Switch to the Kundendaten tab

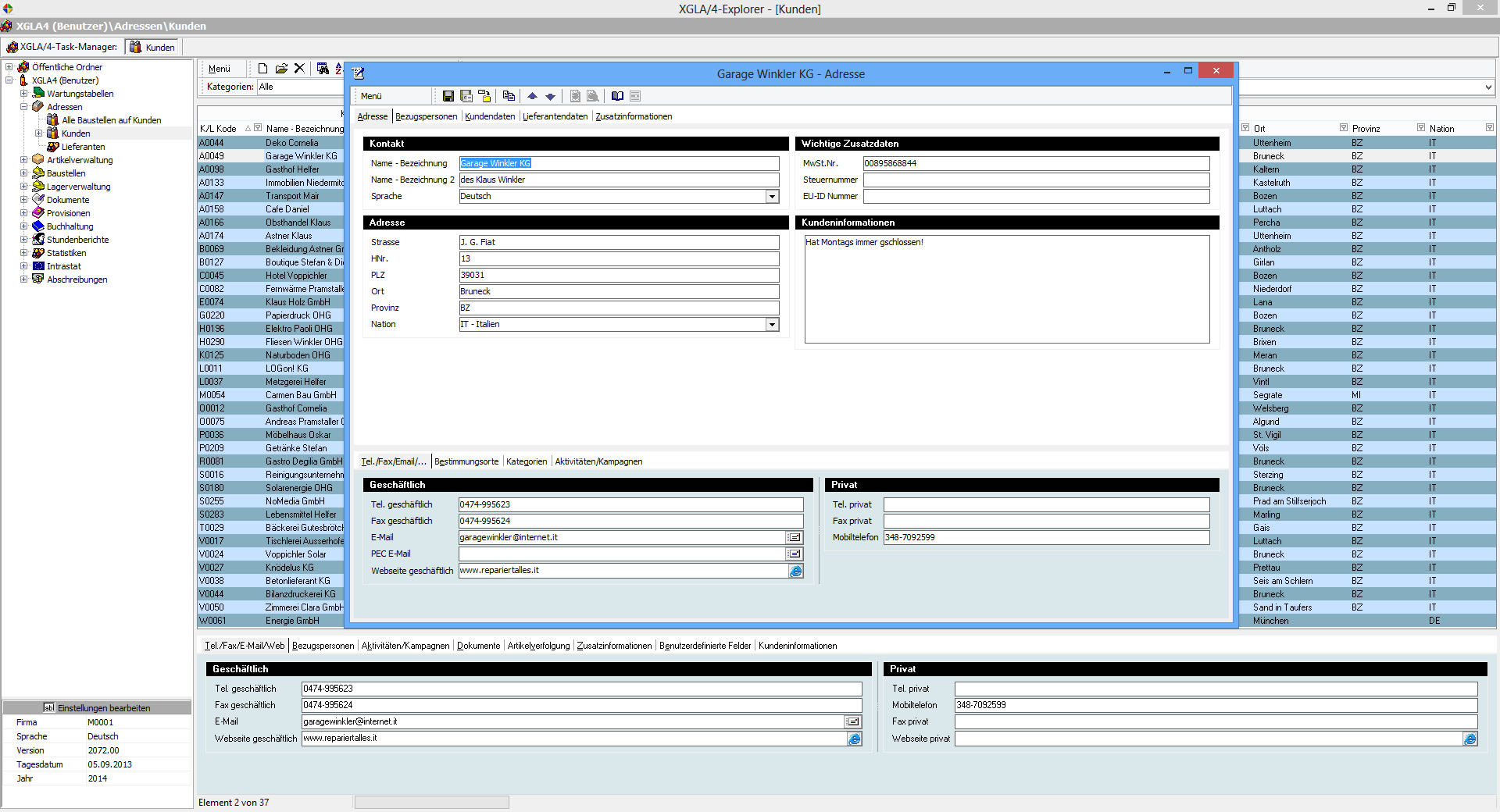pos(490,116)
